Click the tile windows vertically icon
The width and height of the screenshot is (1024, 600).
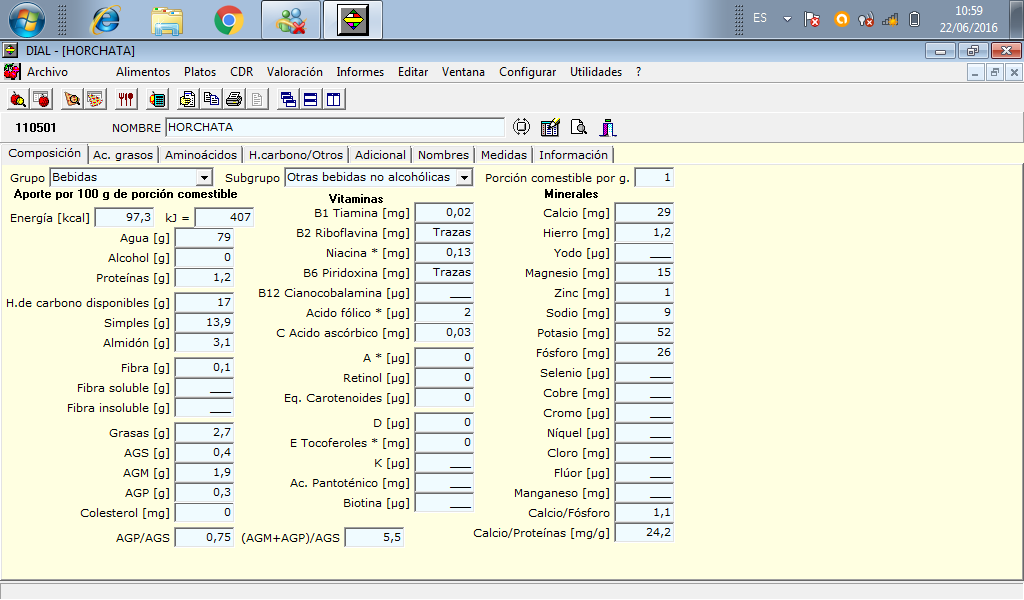point(334,99)
